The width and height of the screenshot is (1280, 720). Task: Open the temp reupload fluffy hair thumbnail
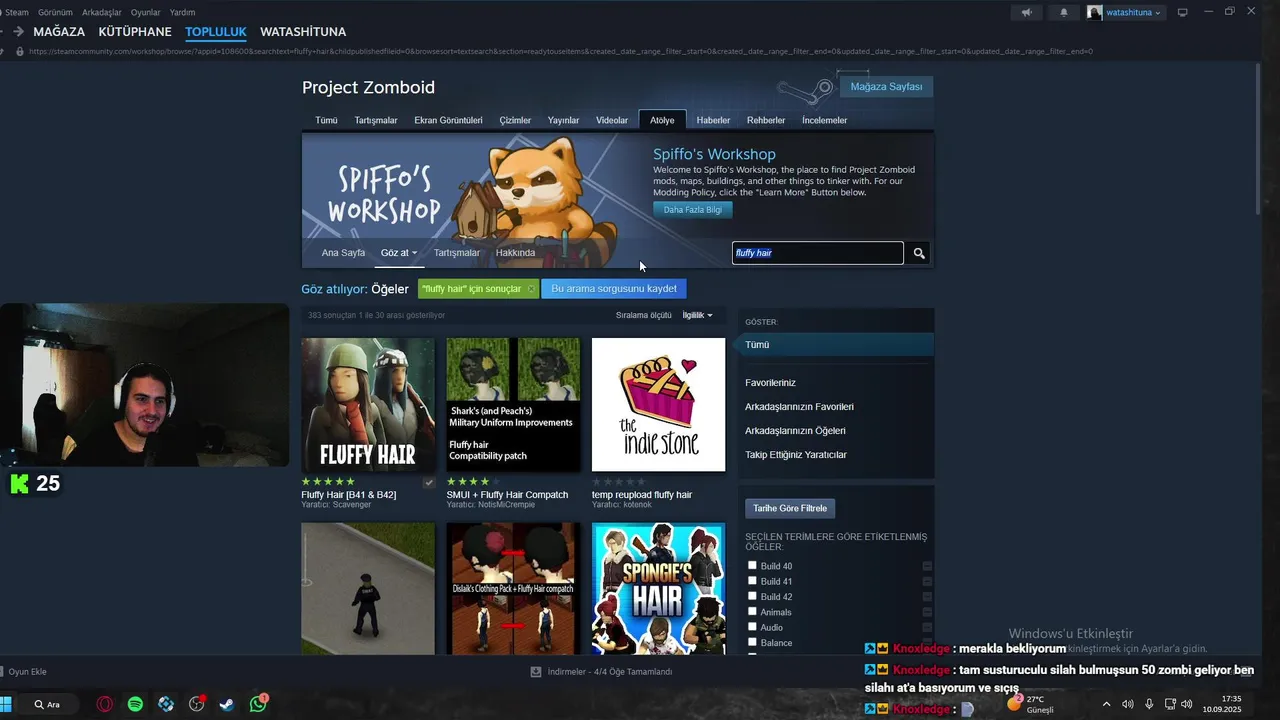(x=658, y=405)
